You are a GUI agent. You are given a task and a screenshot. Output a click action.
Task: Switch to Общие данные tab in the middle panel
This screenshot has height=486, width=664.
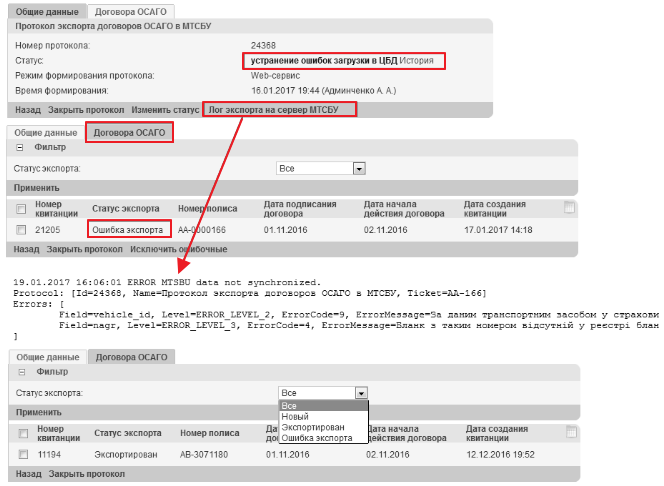click(x=46, y=133)
